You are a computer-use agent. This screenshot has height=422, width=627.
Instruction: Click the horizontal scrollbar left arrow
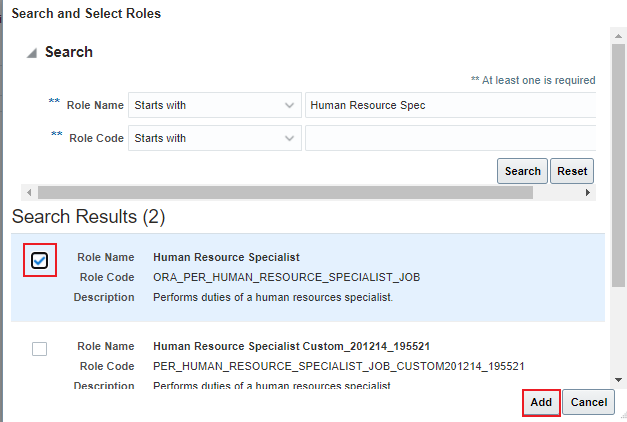[x=29, y=192]
